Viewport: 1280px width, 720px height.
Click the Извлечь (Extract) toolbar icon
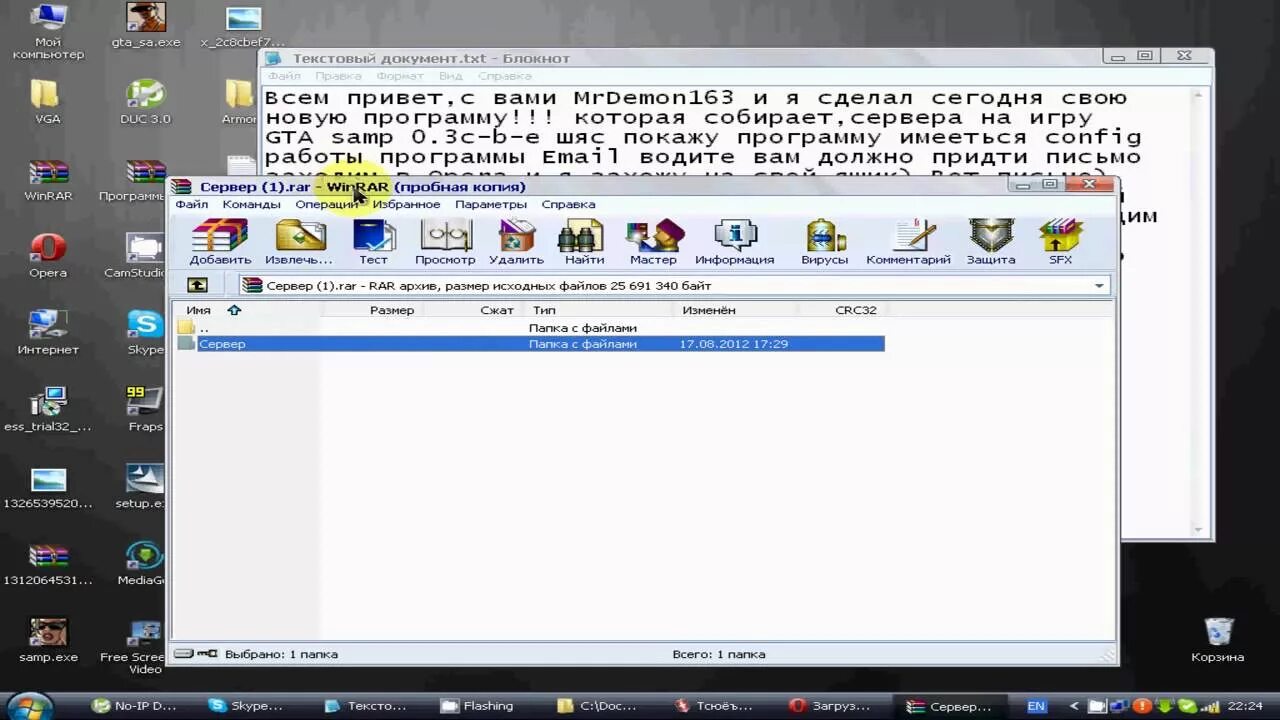(299, 241)
